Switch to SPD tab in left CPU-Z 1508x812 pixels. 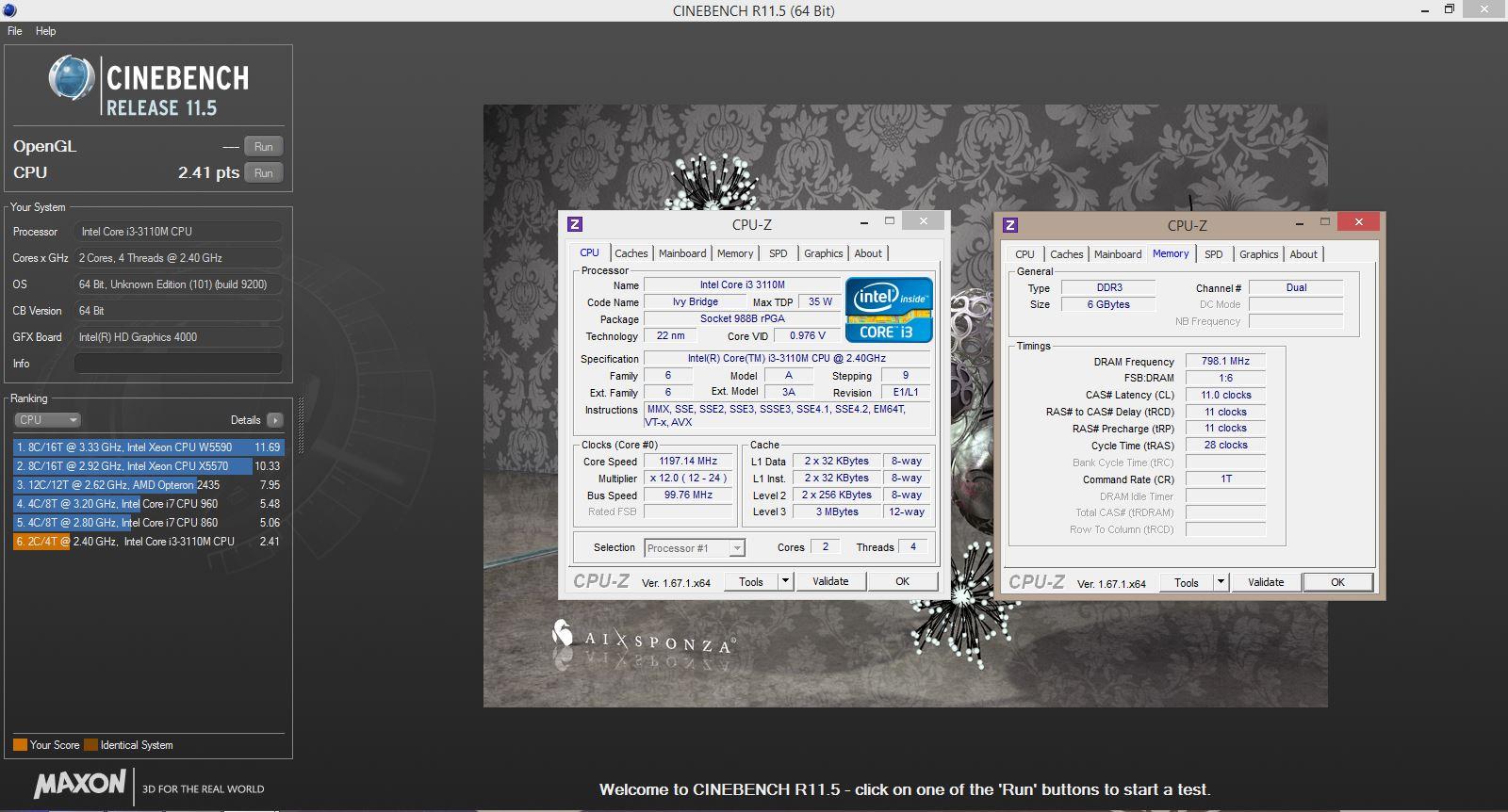click(779, 253)
